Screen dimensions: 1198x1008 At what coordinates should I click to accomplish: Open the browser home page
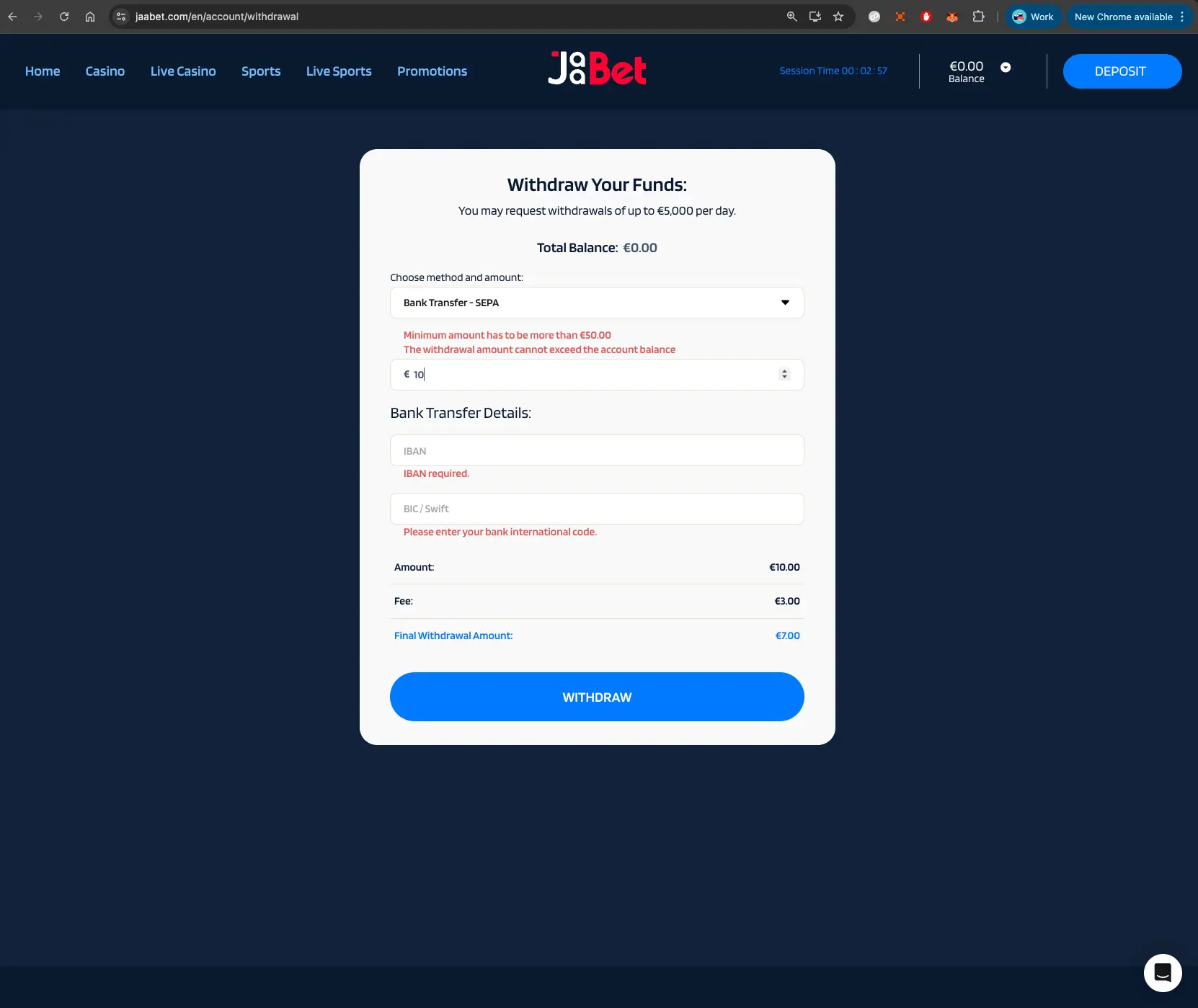pos(90,17)
